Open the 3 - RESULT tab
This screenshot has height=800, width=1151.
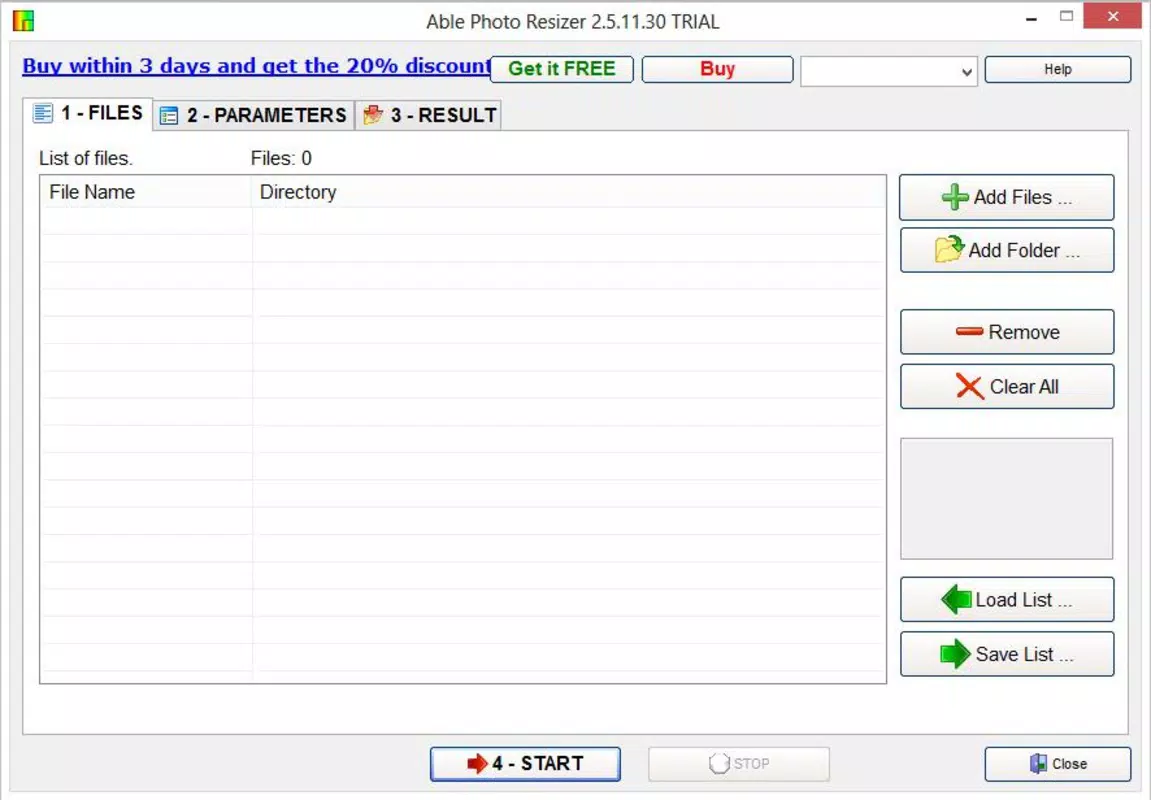pyautogui.click(x=429, y=115)
